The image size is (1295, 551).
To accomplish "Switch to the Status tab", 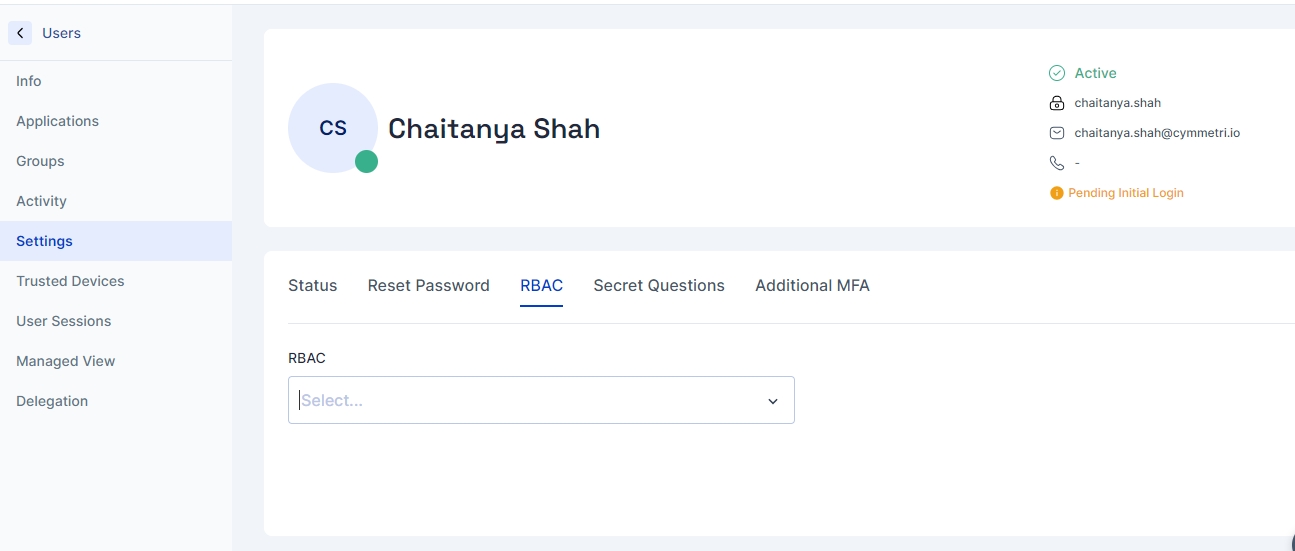I will coord(312,286).
